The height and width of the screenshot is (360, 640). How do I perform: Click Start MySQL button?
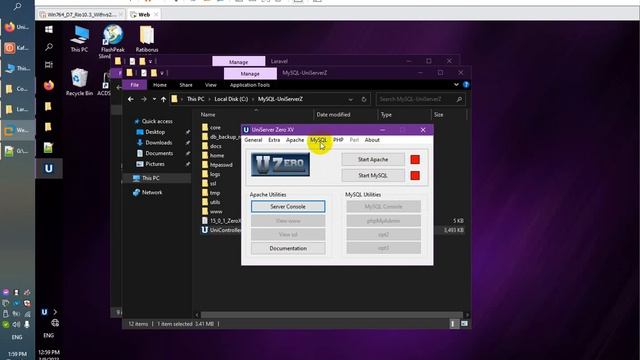click(x=373, y=176)
